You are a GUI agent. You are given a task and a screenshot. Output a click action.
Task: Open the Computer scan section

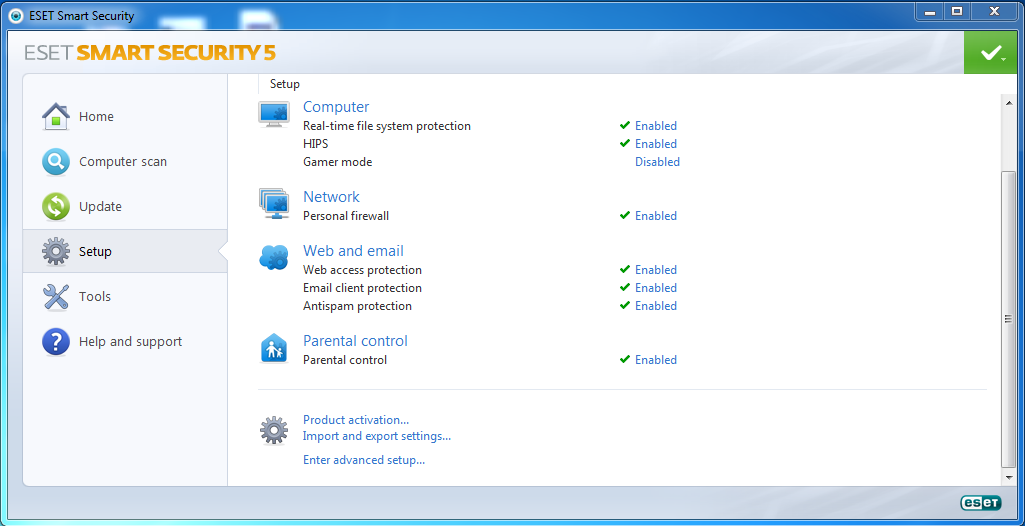[x=123, y=161]
